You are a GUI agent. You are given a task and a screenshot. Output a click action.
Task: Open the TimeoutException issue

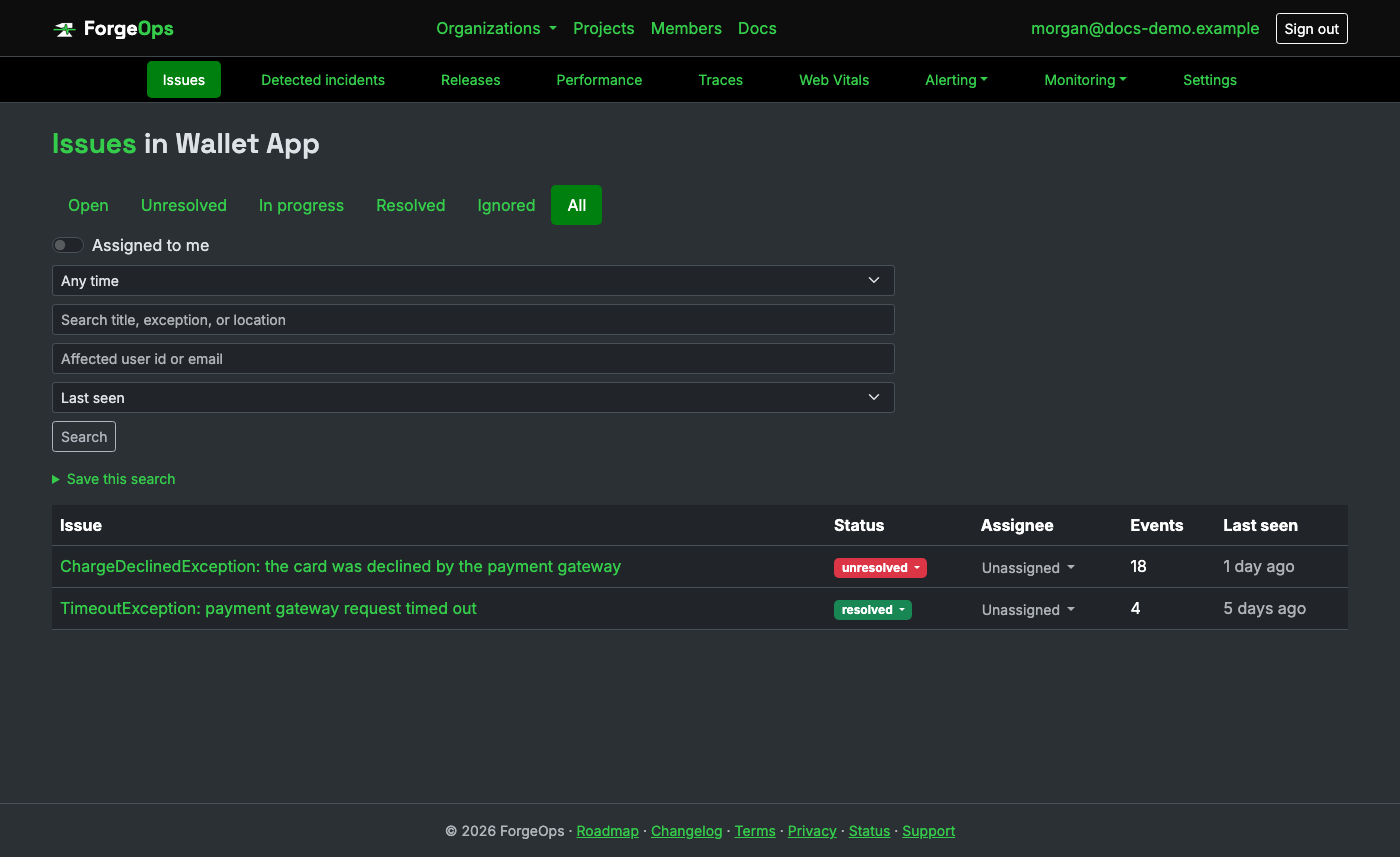point(269,608)
